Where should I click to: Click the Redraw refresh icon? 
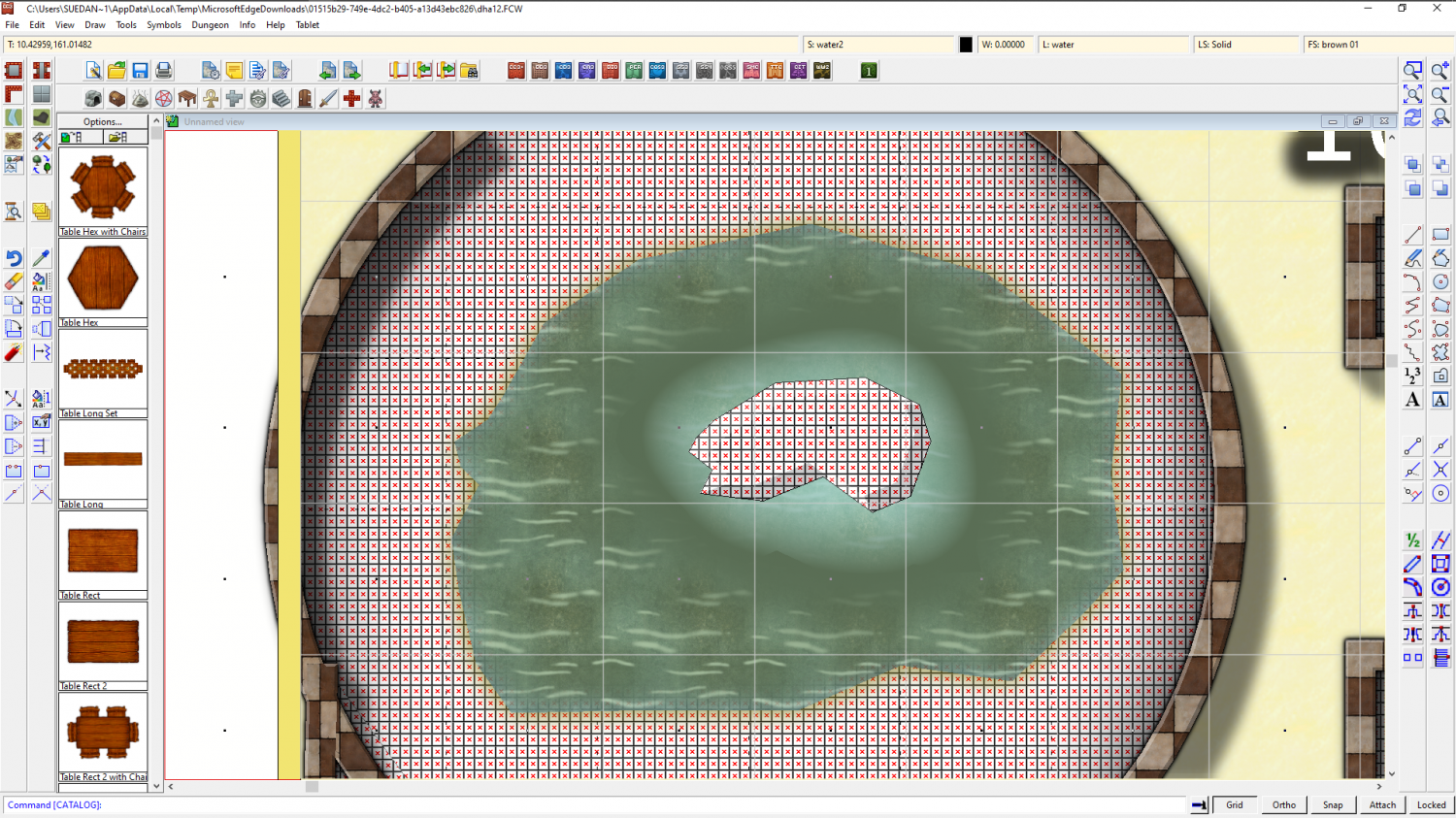[1412, 117]
